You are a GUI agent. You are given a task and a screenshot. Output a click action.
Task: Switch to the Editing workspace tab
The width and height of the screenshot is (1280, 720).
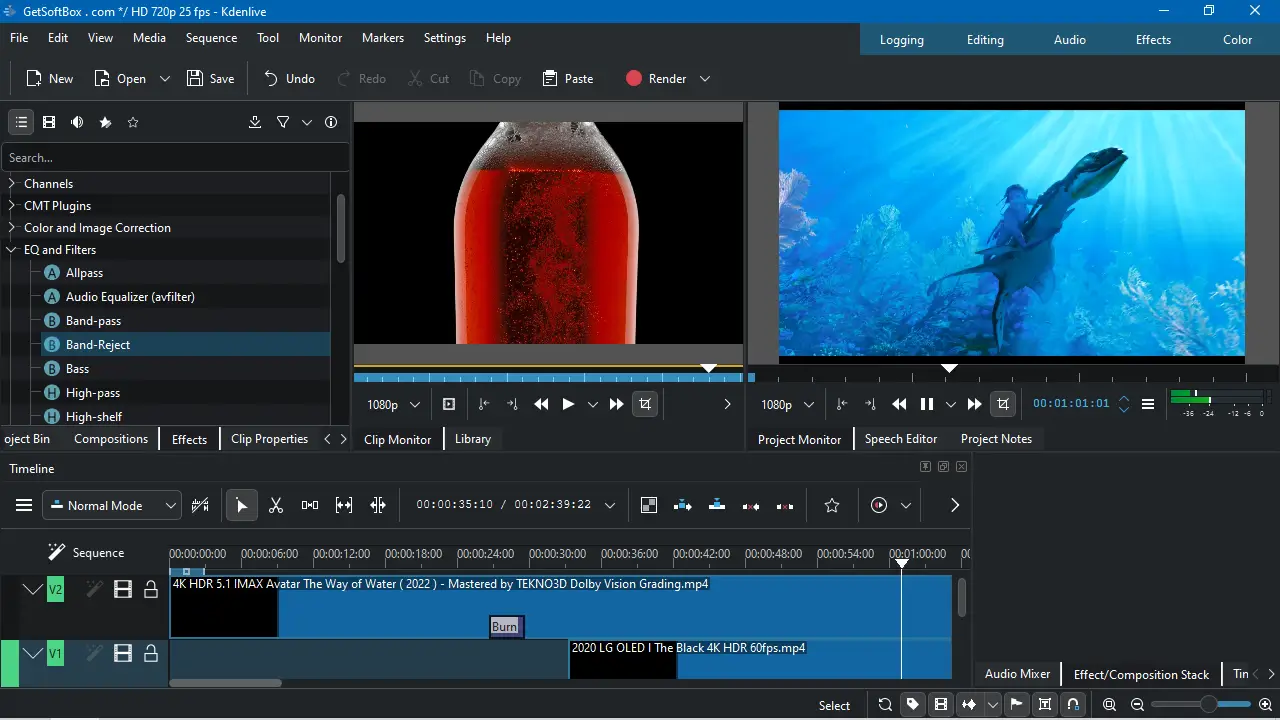coord(985,40)
